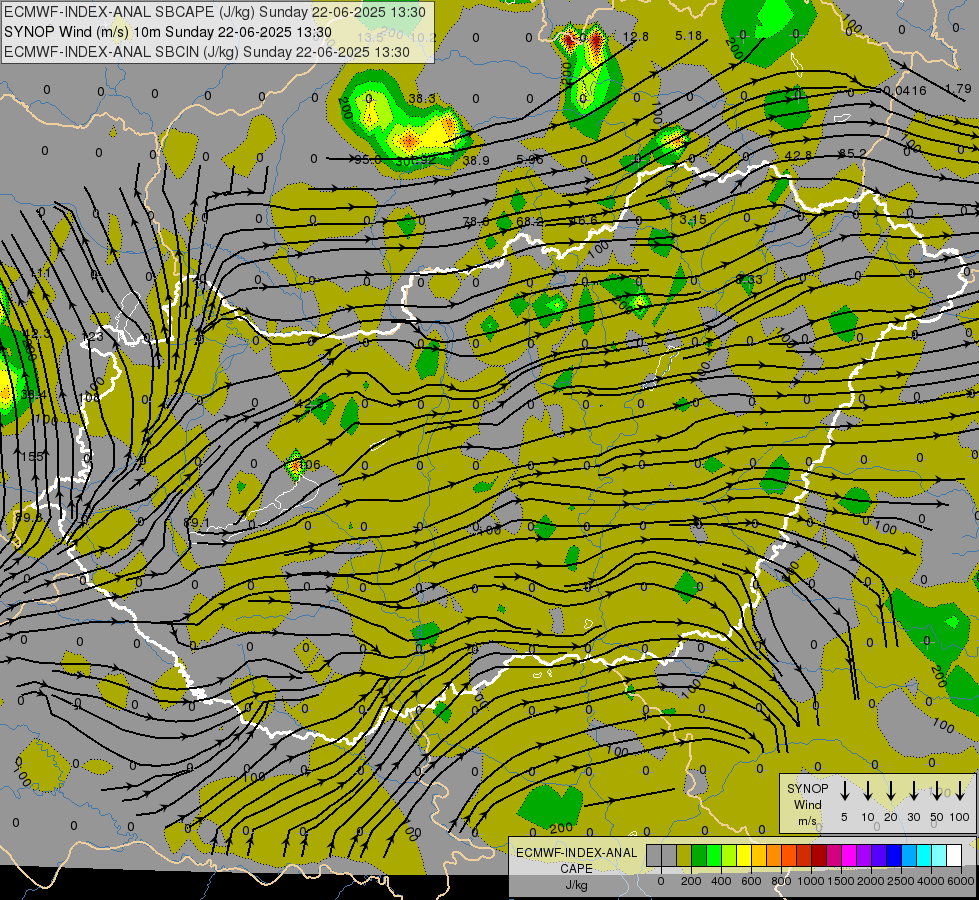Viewport: 979px width, 900px height.
Task: Click the '1.79' value on the map
Action: click(x=958, y=89)
